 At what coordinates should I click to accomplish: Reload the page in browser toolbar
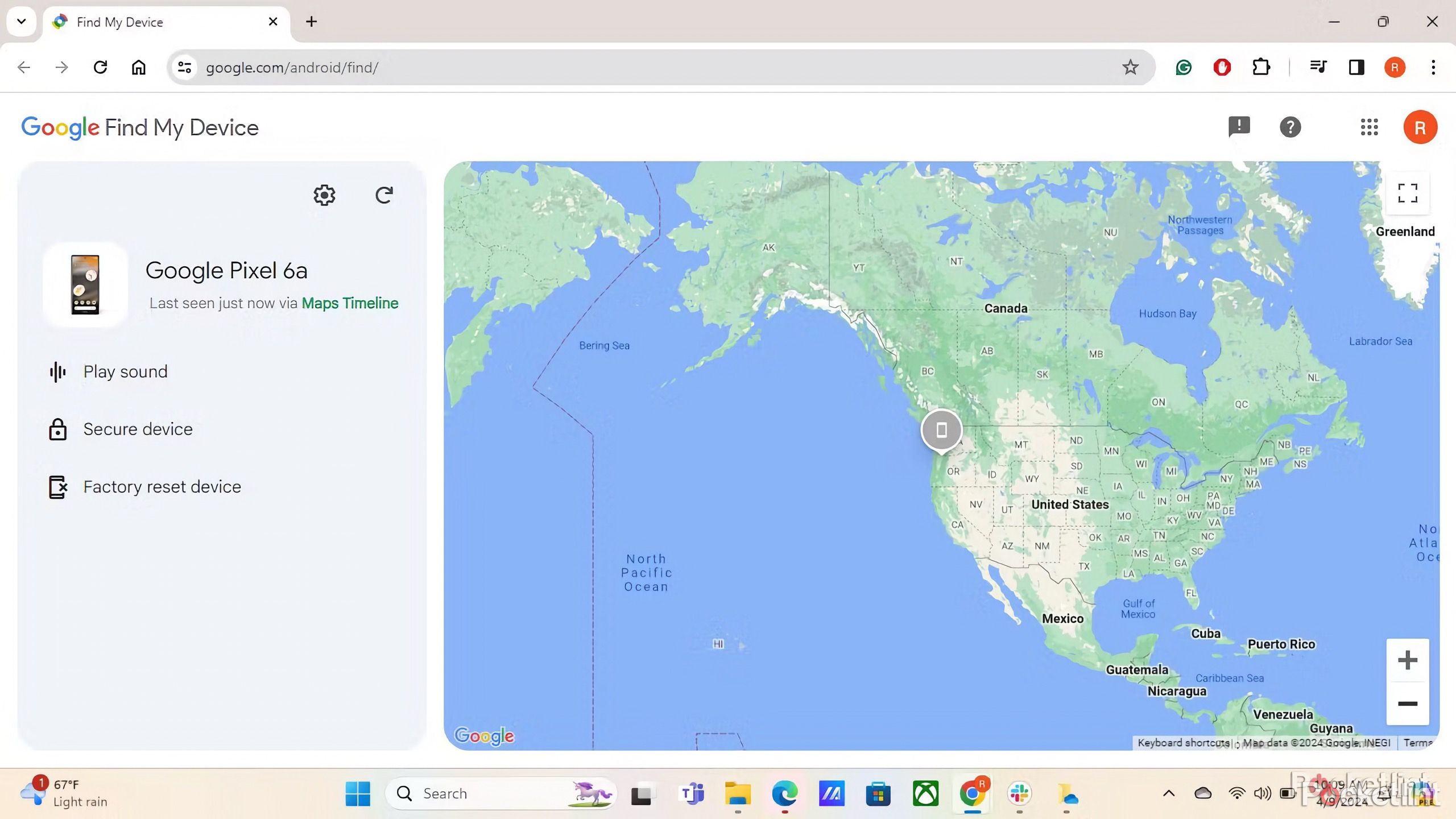[100, 67]
